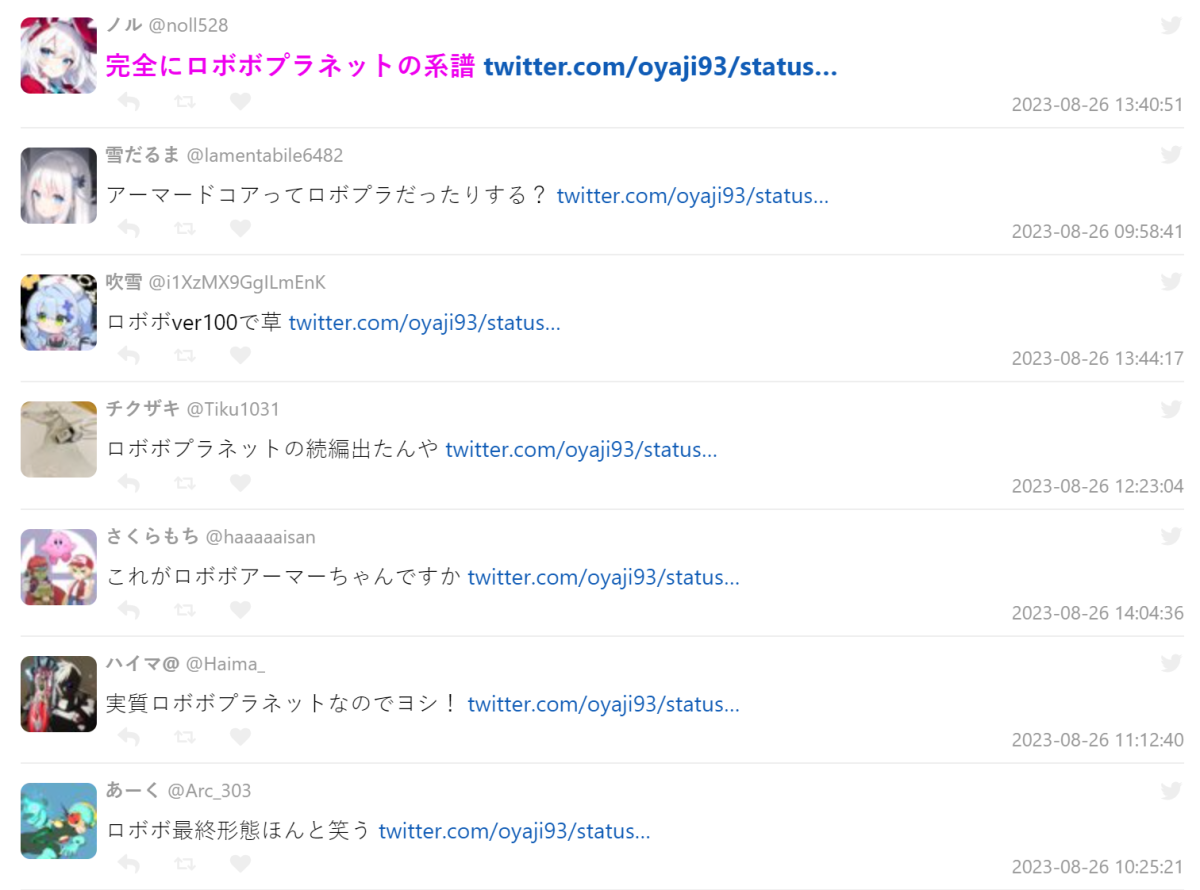Image resolution: width=1200 pixels, height=890 pixels.
Task: Open @haaaaaisan user handle
Action: [x=260, y=537]
